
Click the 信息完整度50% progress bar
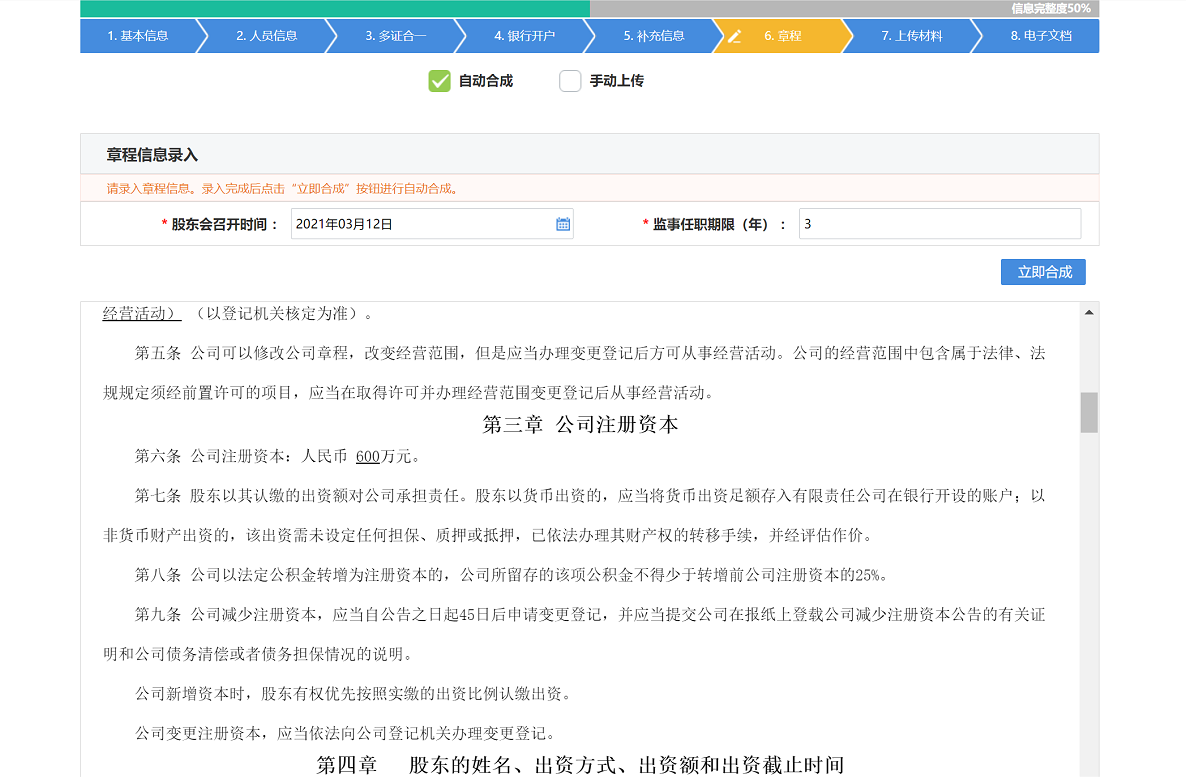[589, 8]
